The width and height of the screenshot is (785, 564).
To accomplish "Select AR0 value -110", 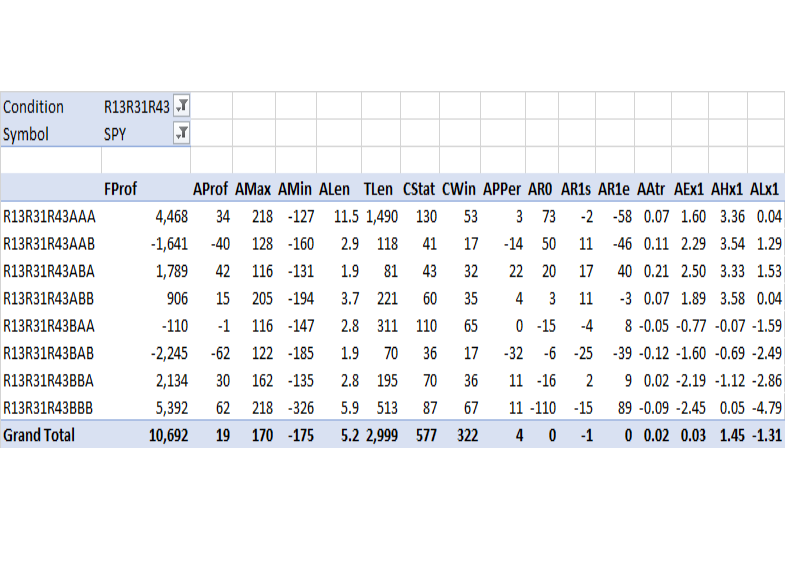I will point(543,408).
